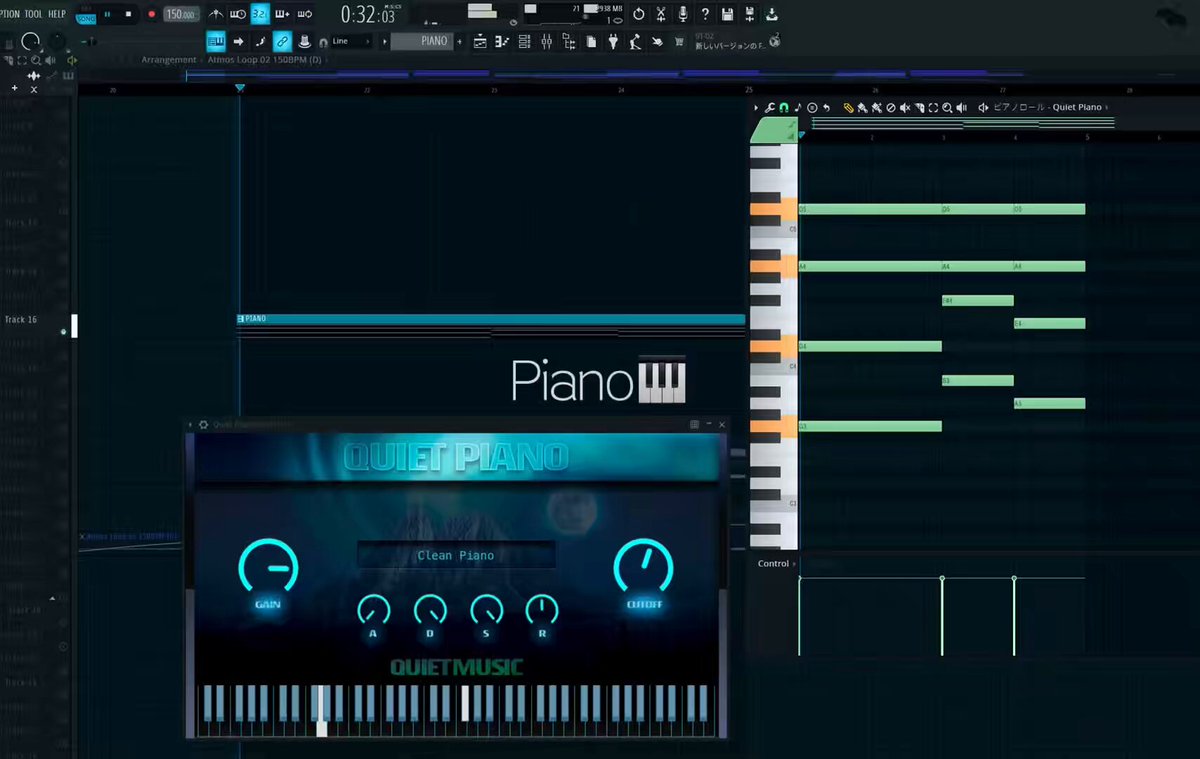The image size is (1200, 759).
Task: Click the save floppy disk icon
Action: tap(727, 14)
